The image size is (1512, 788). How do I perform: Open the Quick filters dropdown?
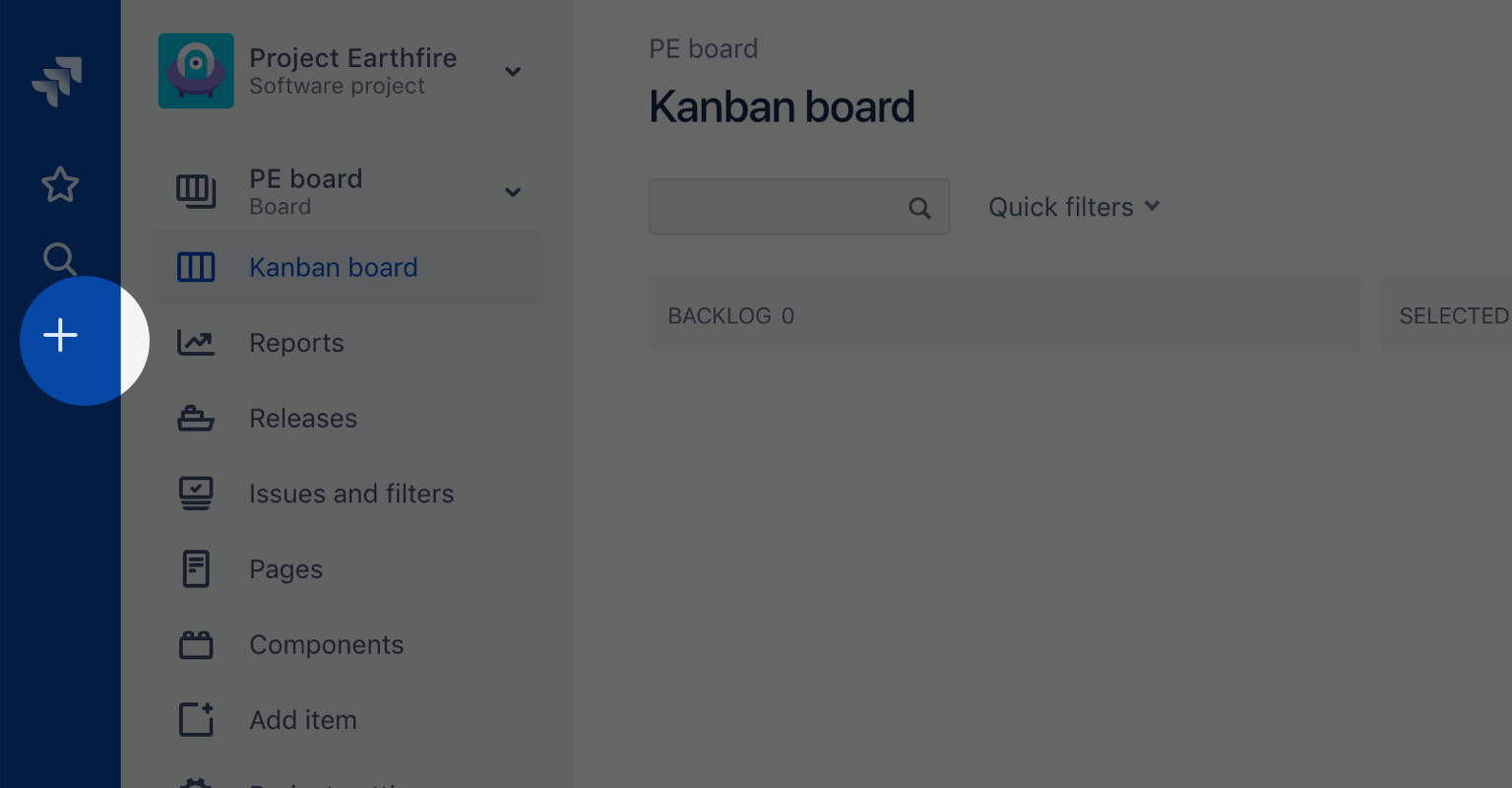click(x=1074, y=207)
